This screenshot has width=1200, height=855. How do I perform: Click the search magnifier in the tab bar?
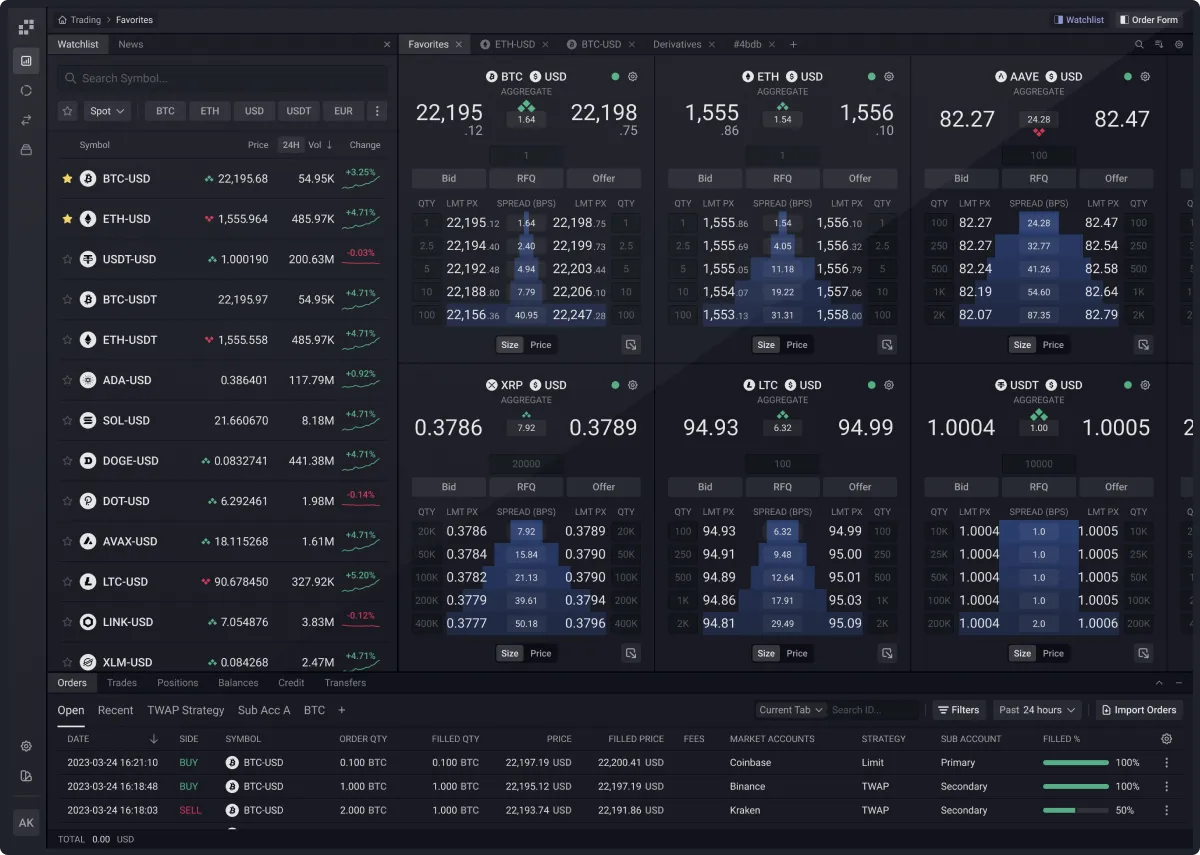point(1138,44)
